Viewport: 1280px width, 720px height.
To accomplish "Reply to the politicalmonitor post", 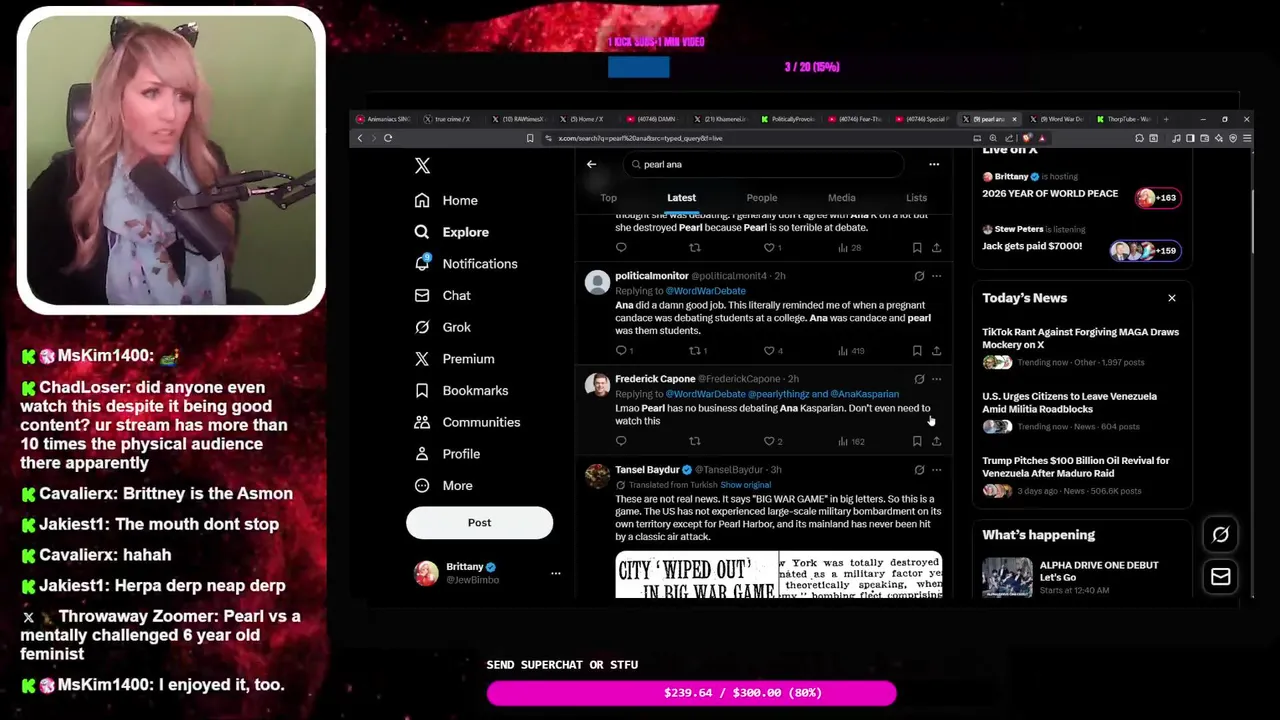I will [621, 351].
